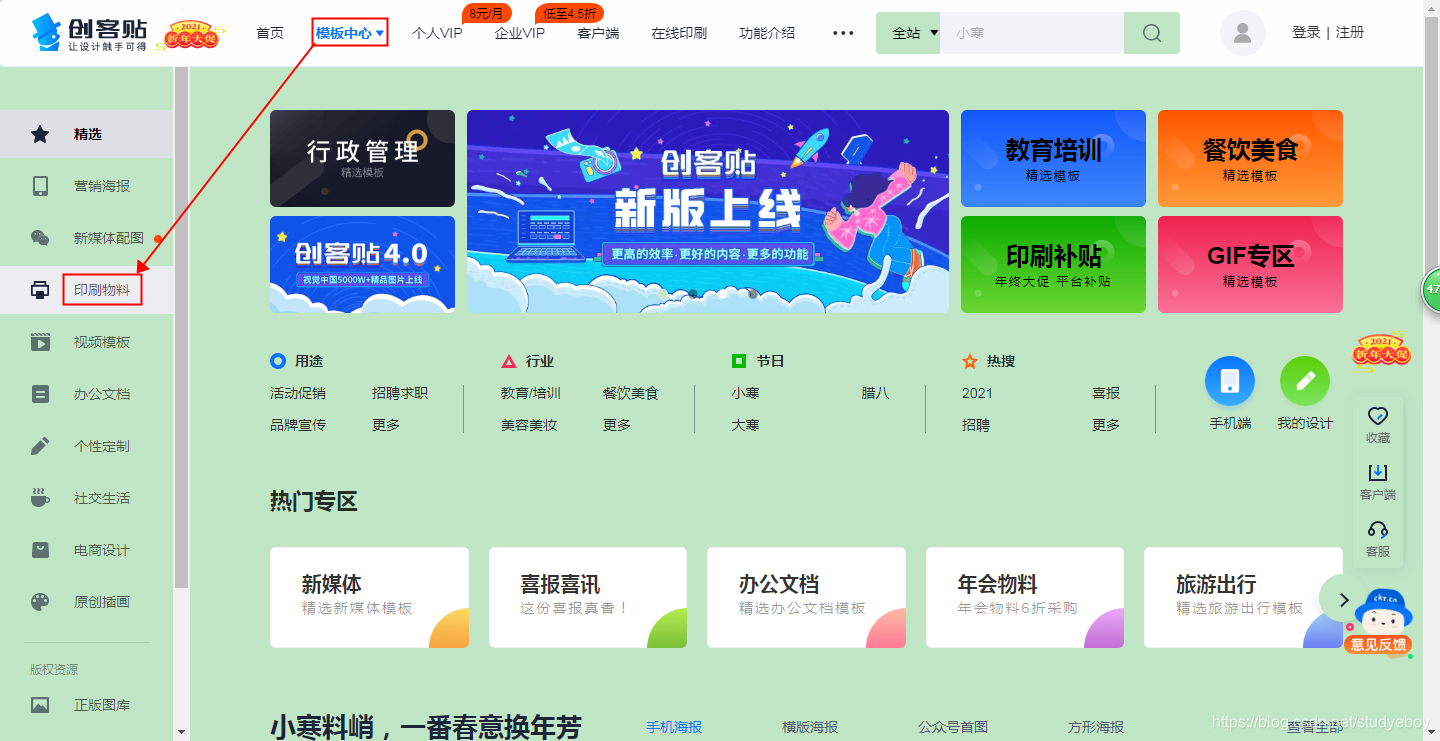1440x741 pixels.
Task: Open the 餐饮美食 orange tile
Action: 1250,158
